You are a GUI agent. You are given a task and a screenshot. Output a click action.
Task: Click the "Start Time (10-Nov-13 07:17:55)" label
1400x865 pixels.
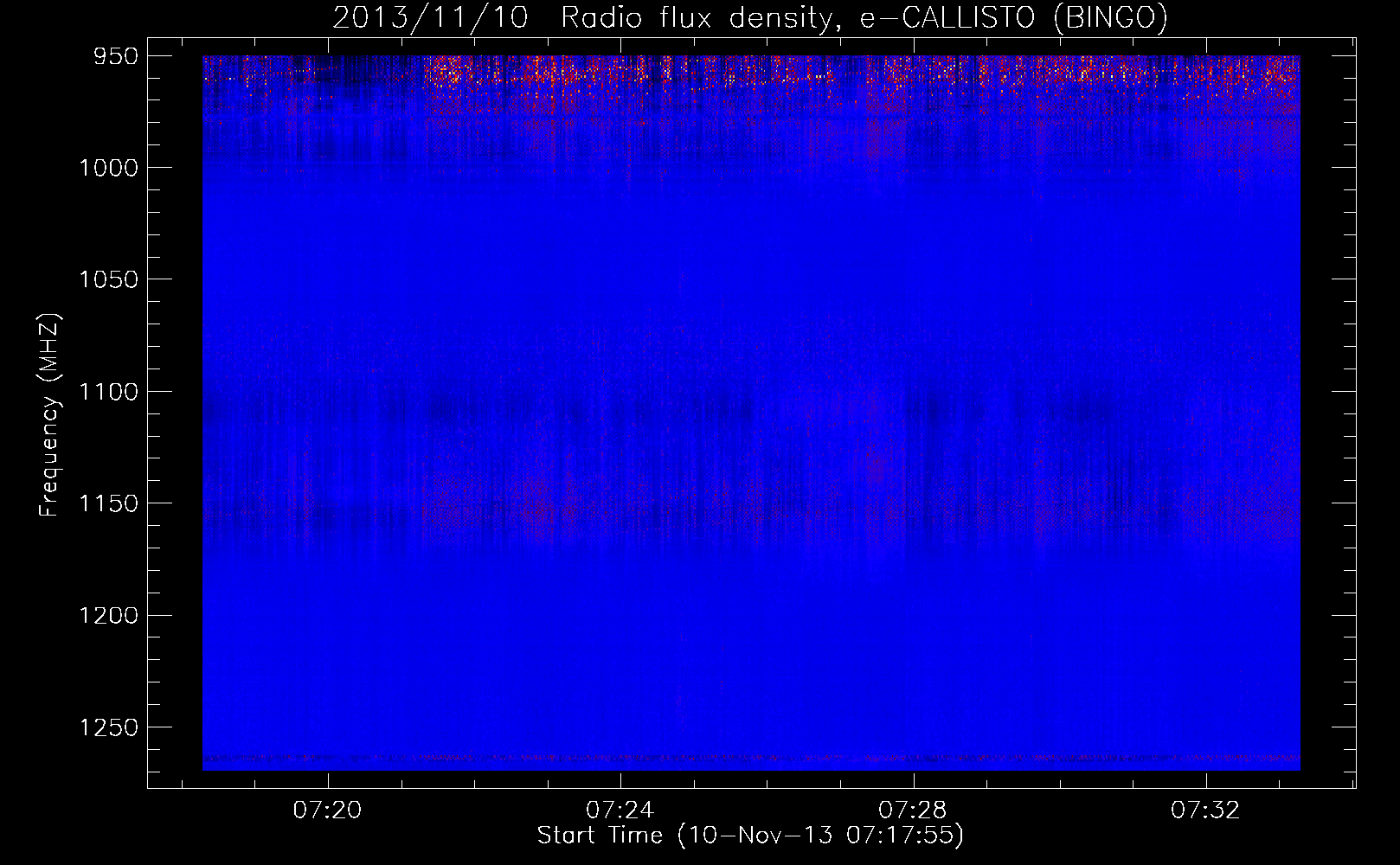tap(750, 836)
